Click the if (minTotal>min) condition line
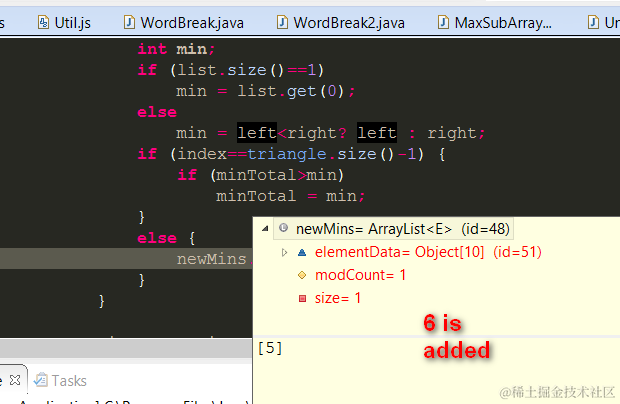The width and height of the screenshot is (620, 404). pyautogui.click(x=261, y=174)
